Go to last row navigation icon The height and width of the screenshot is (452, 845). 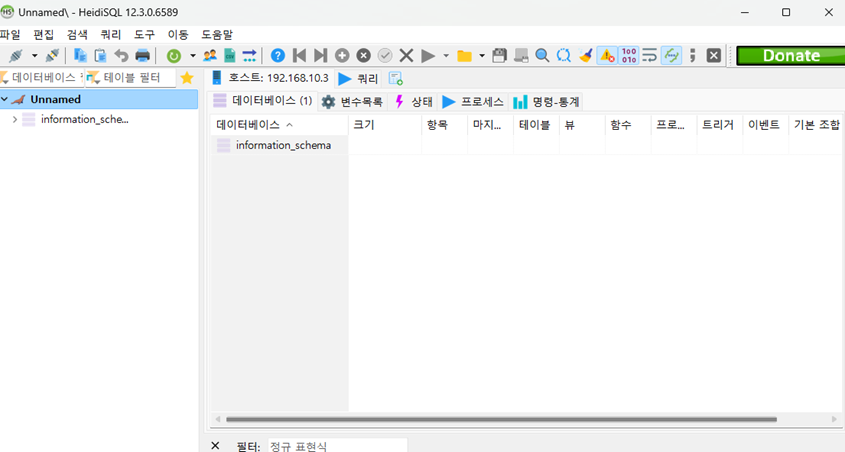(321, 55)
